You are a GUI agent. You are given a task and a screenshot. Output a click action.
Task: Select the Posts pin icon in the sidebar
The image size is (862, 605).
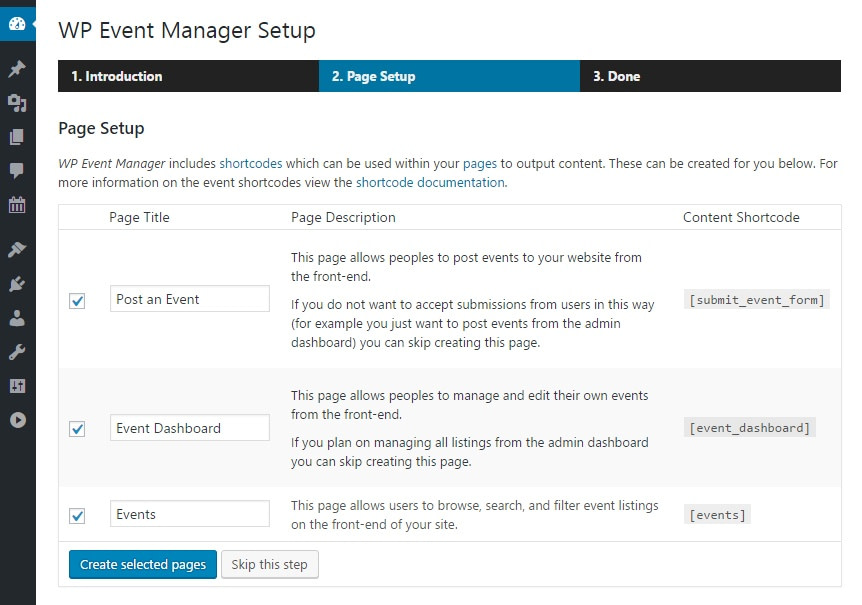pos(17,69)
